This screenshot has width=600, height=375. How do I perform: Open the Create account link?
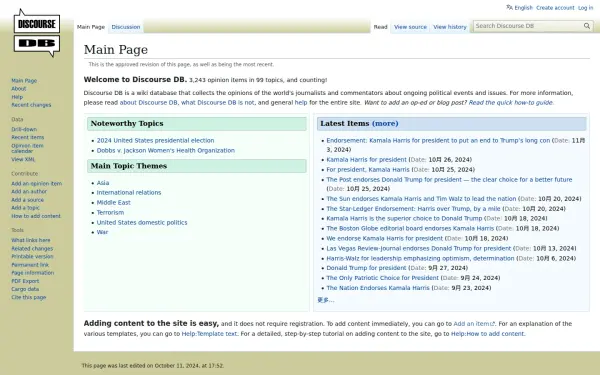[555, 8]
